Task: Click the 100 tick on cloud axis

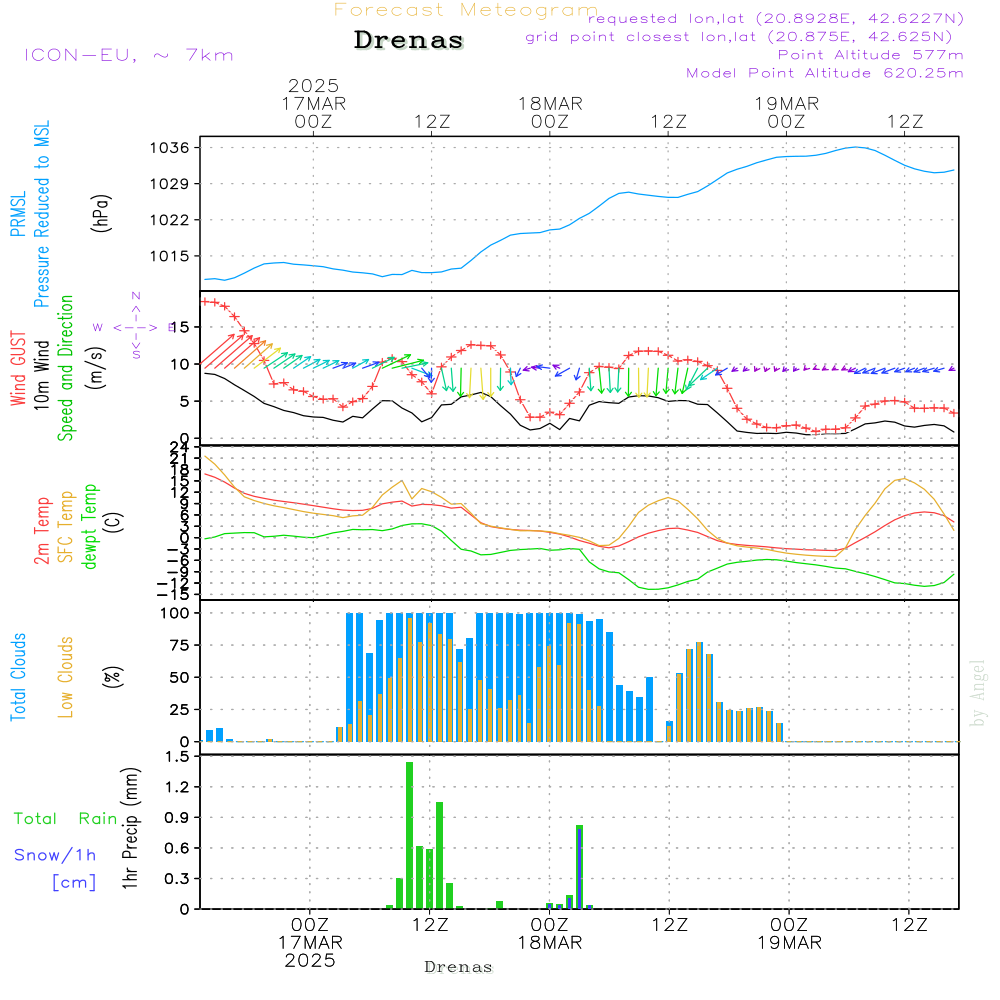Action: [x=175, y=613]
